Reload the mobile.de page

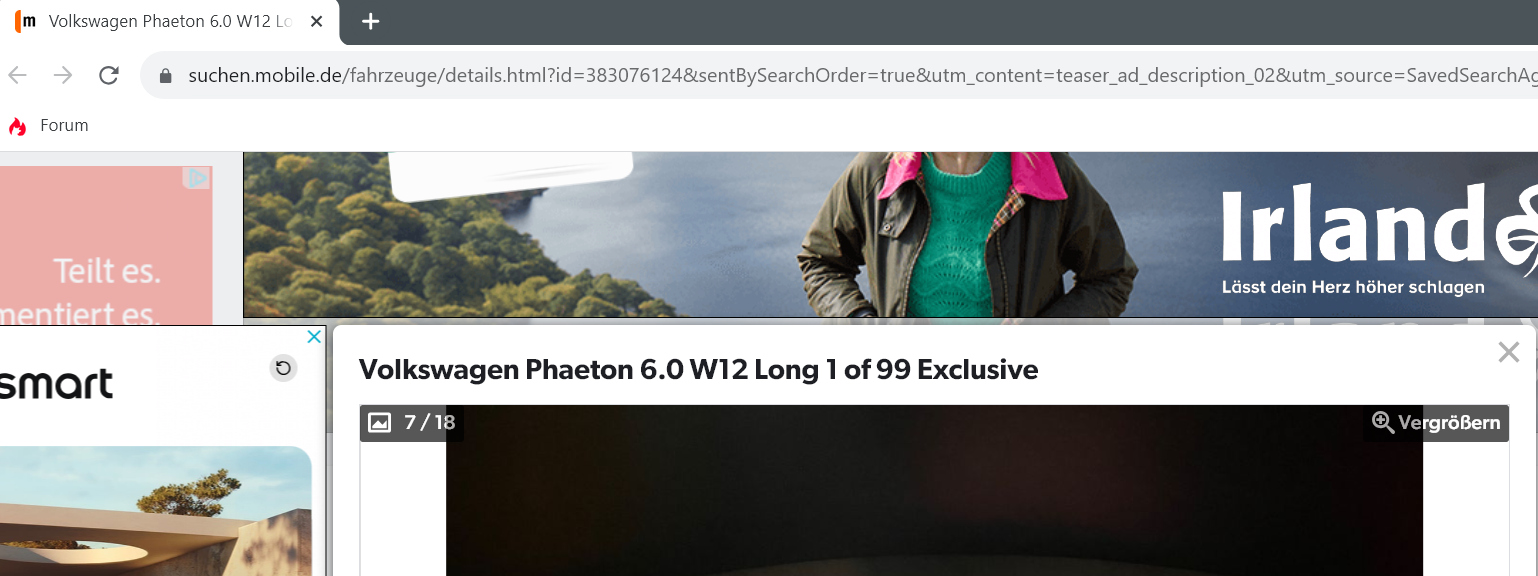coord(109,76)
